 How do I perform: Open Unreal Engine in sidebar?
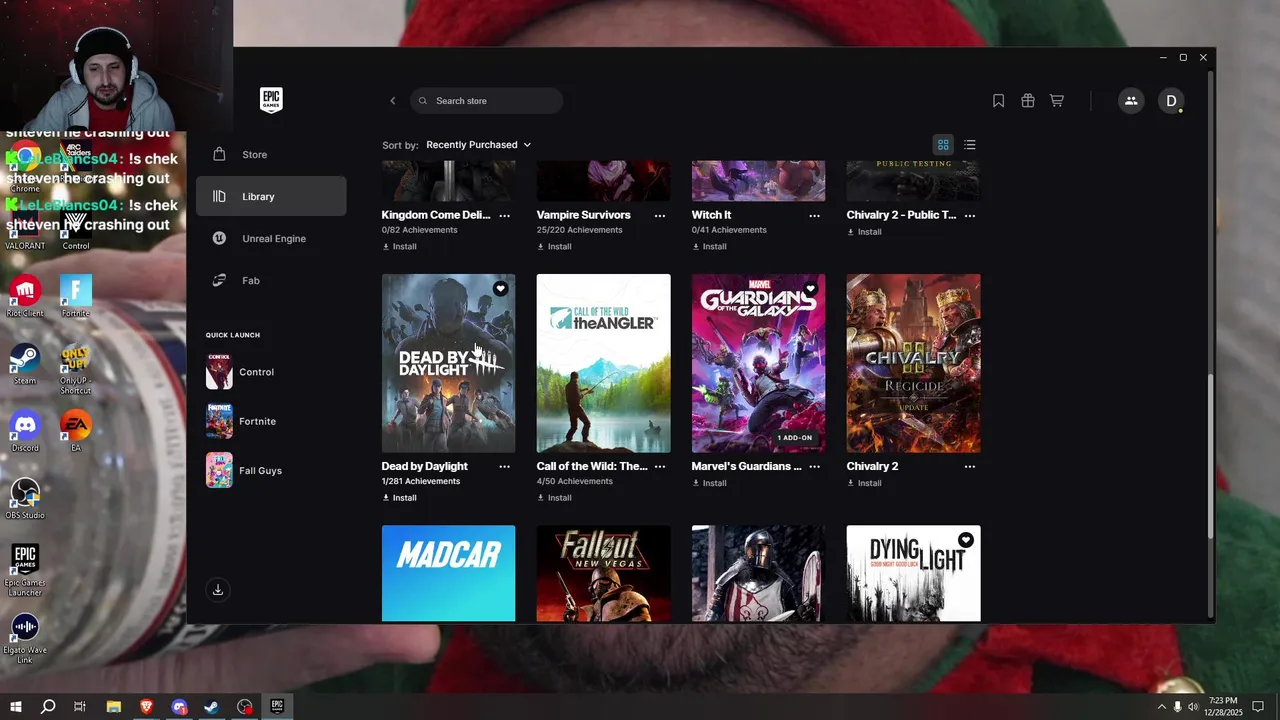271,239
